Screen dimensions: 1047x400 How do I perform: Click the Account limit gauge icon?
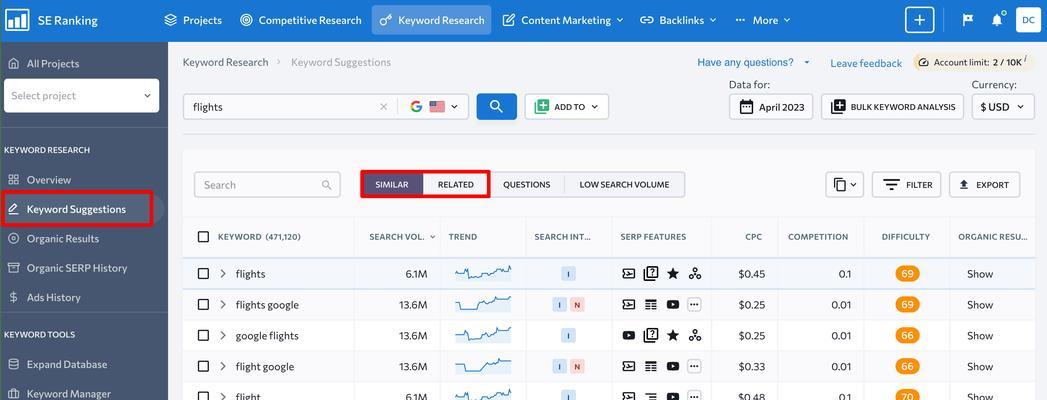(x=923, y=62)
